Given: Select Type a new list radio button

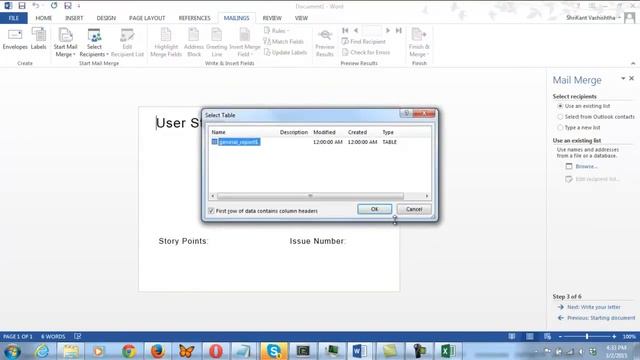Looking at the screenshot, I should (560, 128).
